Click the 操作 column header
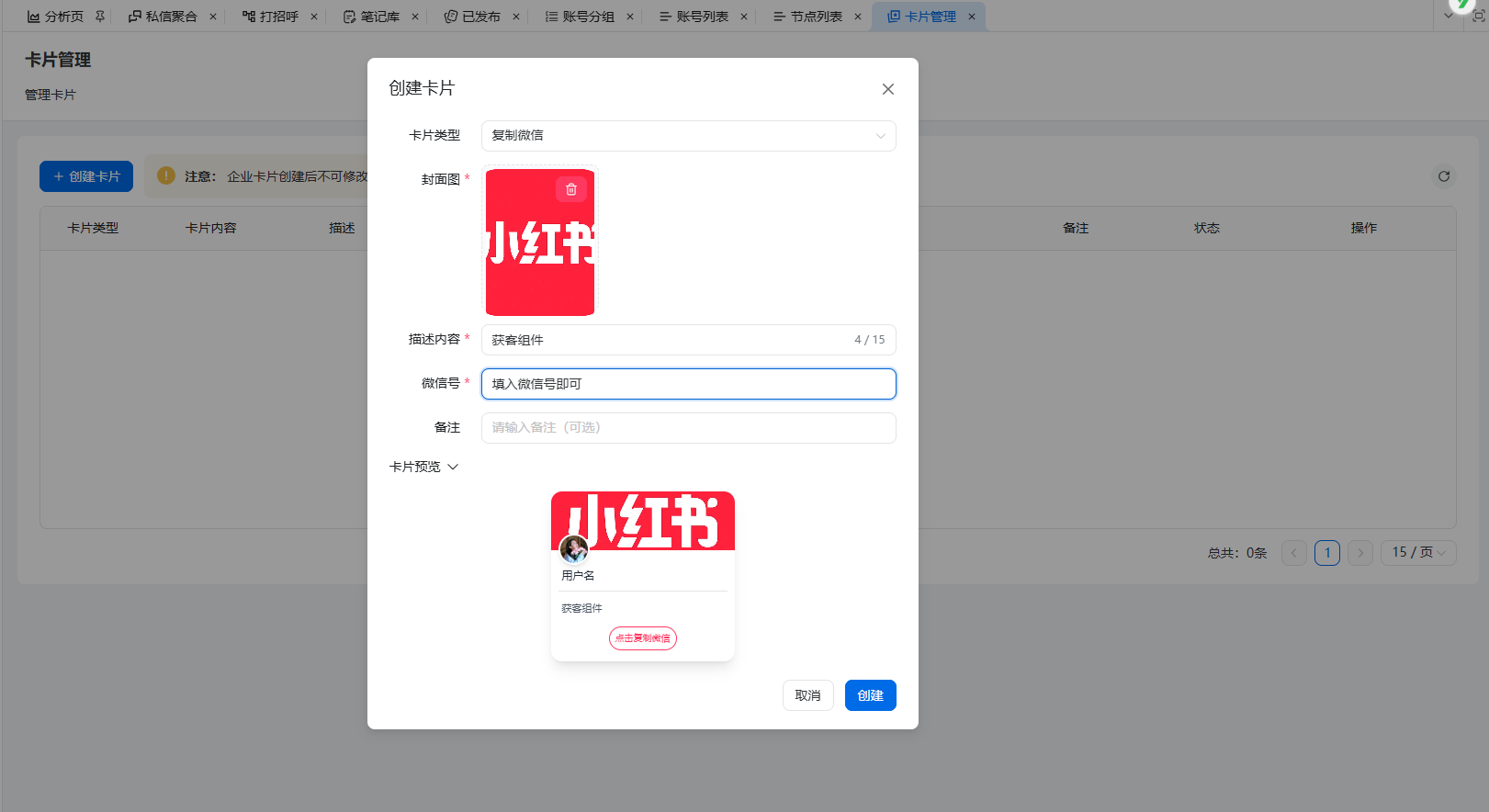 (x=1364, y=228)
